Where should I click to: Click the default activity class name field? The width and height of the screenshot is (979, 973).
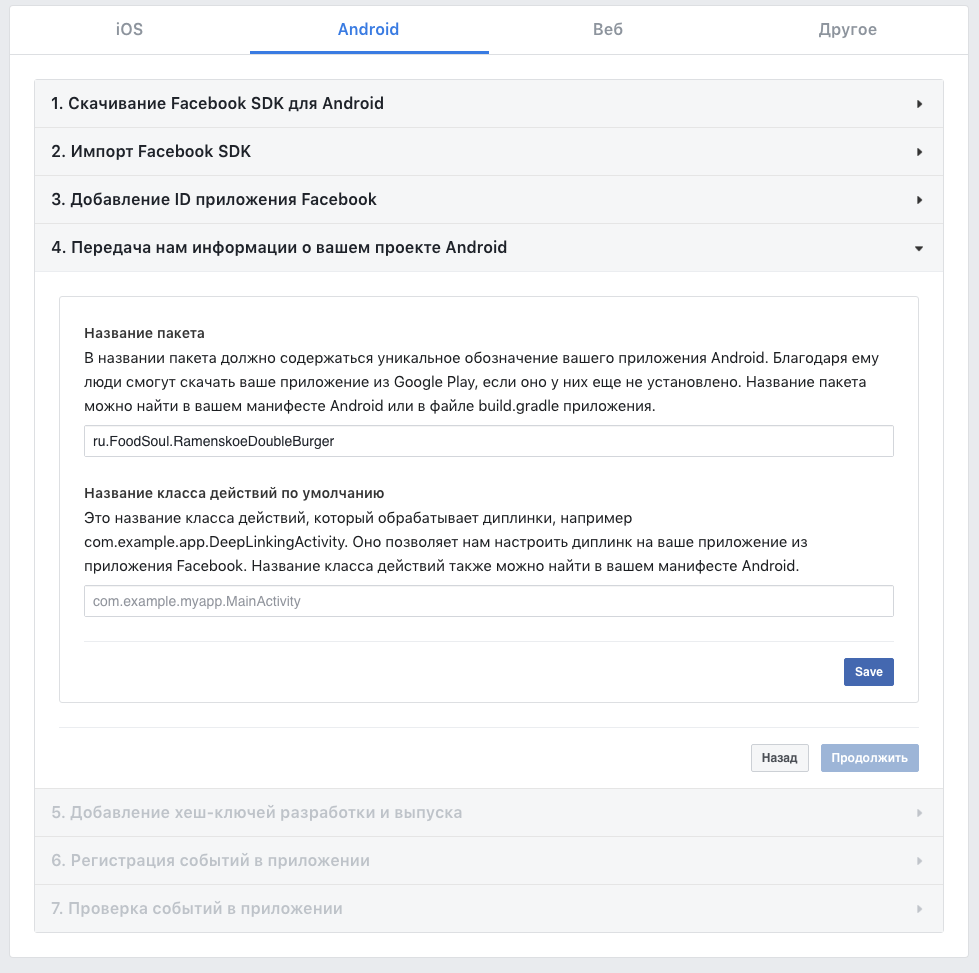[489, 601]
